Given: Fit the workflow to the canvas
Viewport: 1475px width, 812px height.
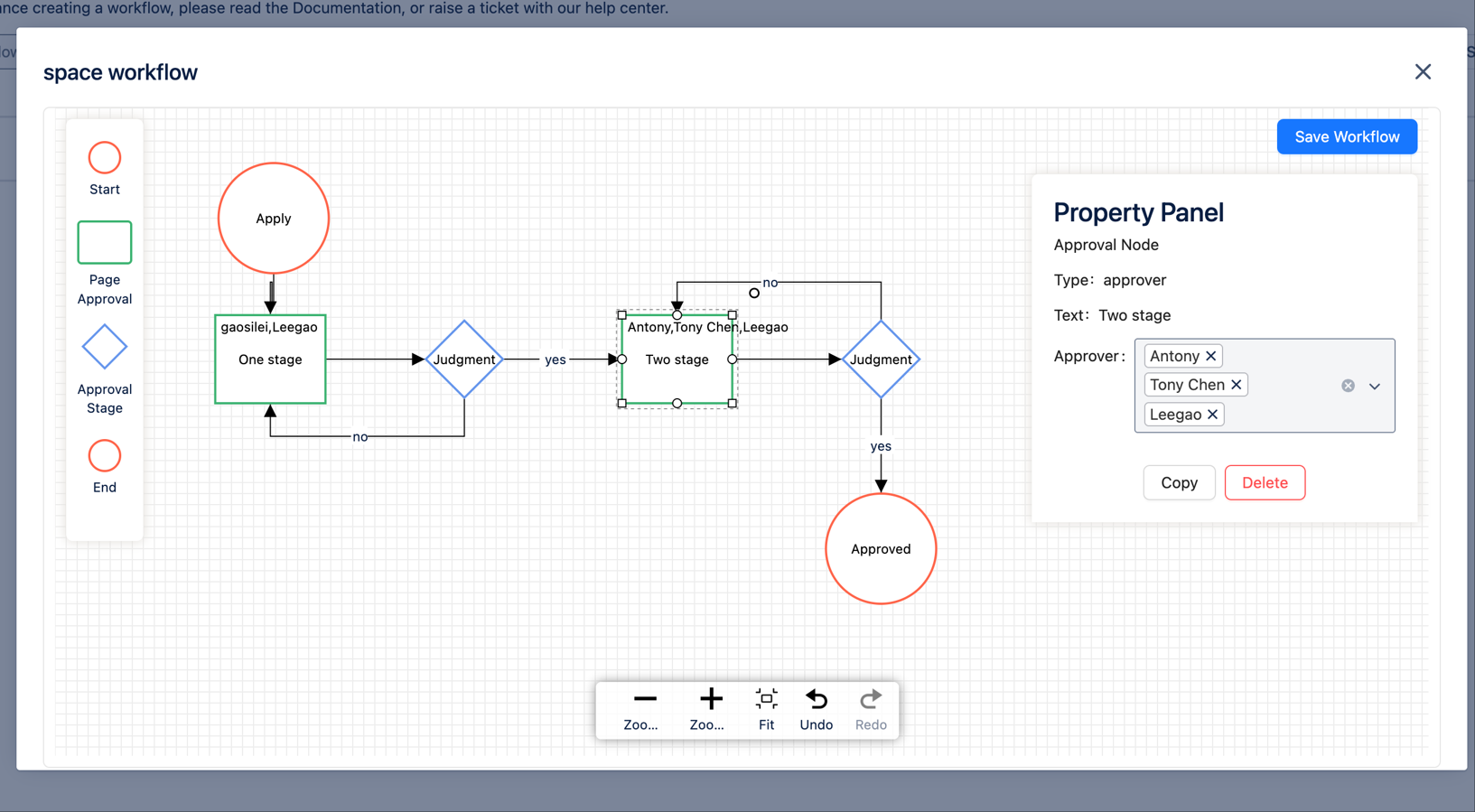Looking at the screenshot, I should [766, 699].
